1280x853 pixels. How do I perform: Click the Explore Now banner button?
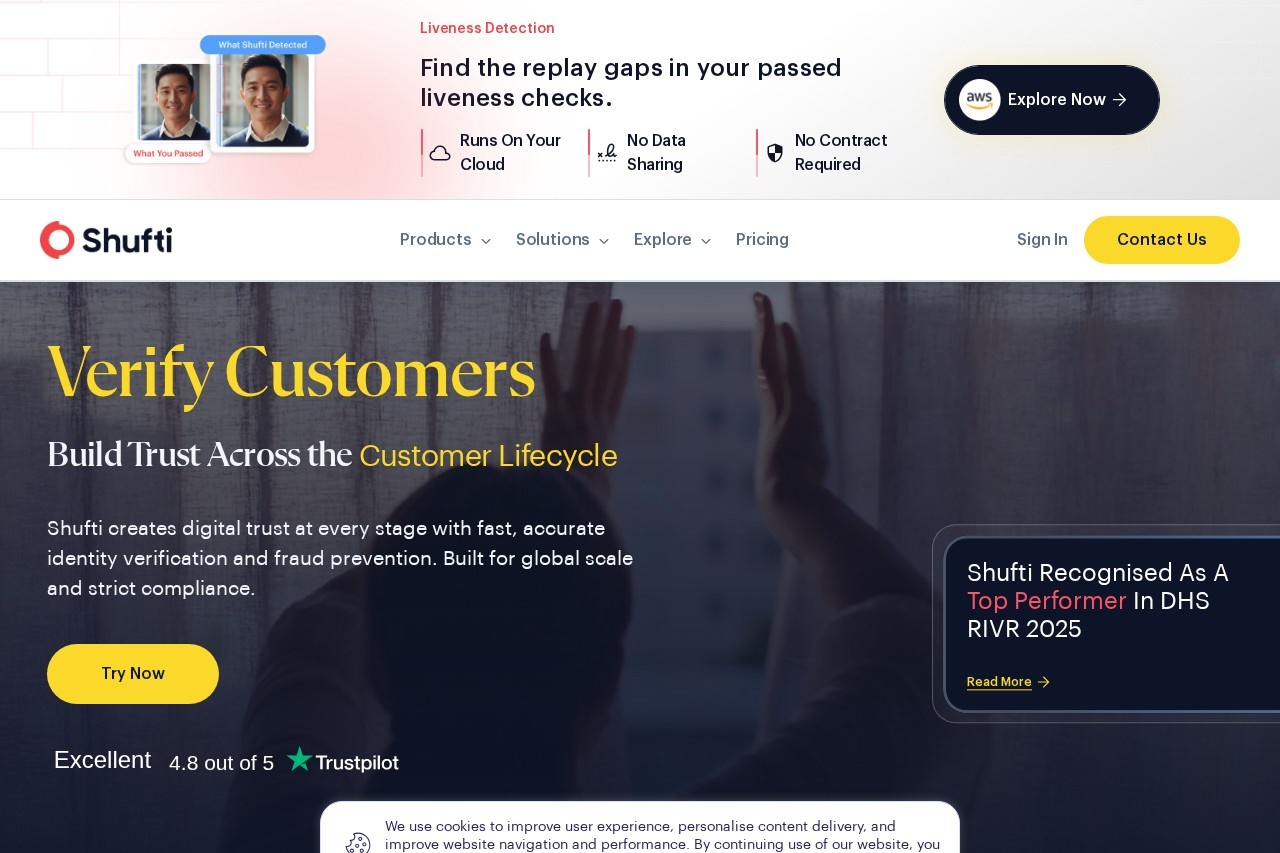(1052, 100)
